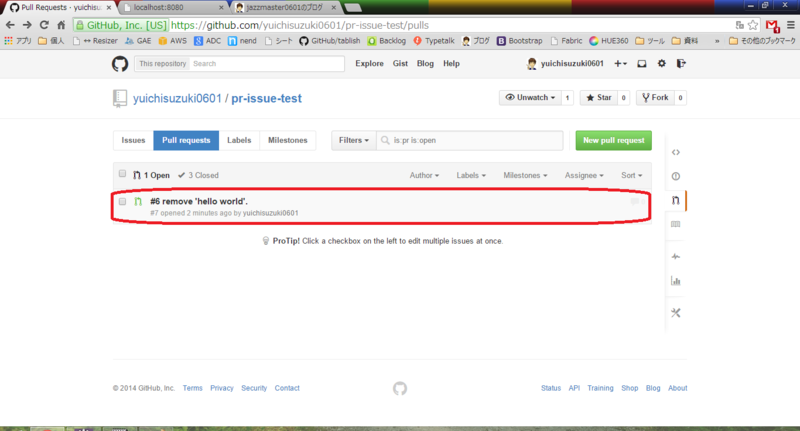
Task: Reload the page with the refresh icon
Action: tap(44, 25)
